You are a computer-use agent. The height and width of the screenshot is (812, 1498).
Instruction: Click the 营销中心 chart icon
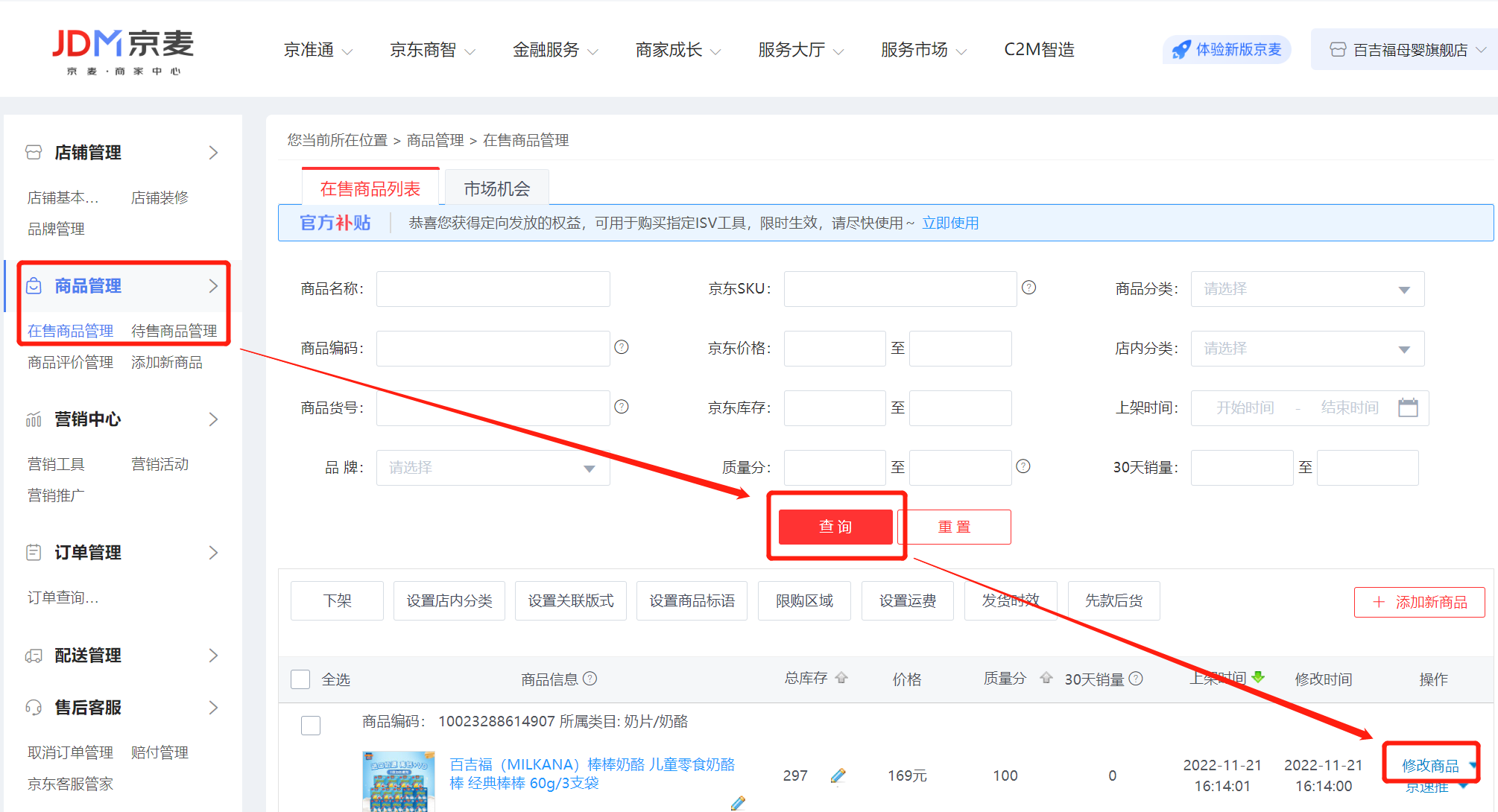[34, 419]
